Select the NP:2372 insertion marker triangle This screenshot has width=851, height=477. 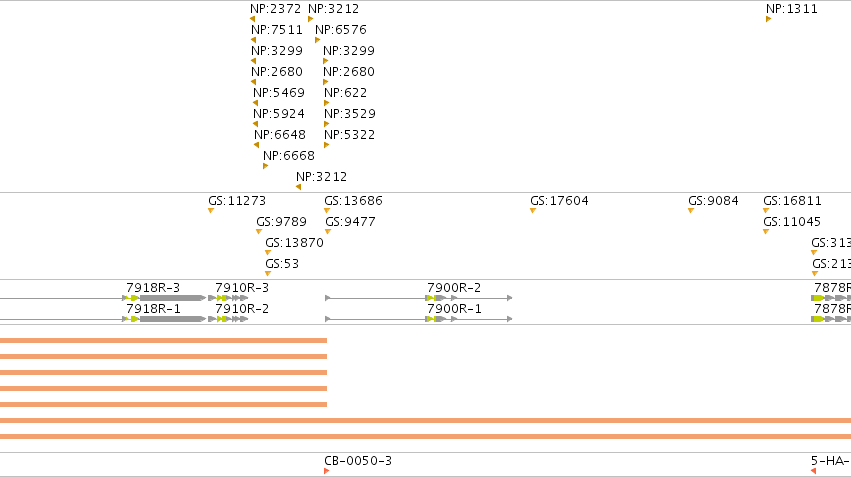point(252,19)
